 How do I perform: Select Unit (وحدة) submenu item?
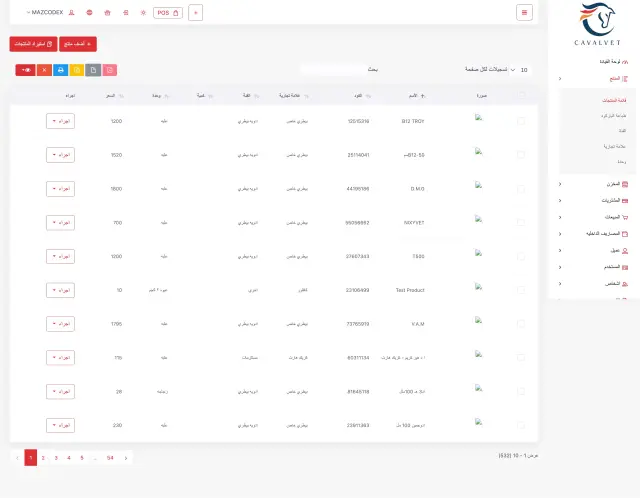622,162
